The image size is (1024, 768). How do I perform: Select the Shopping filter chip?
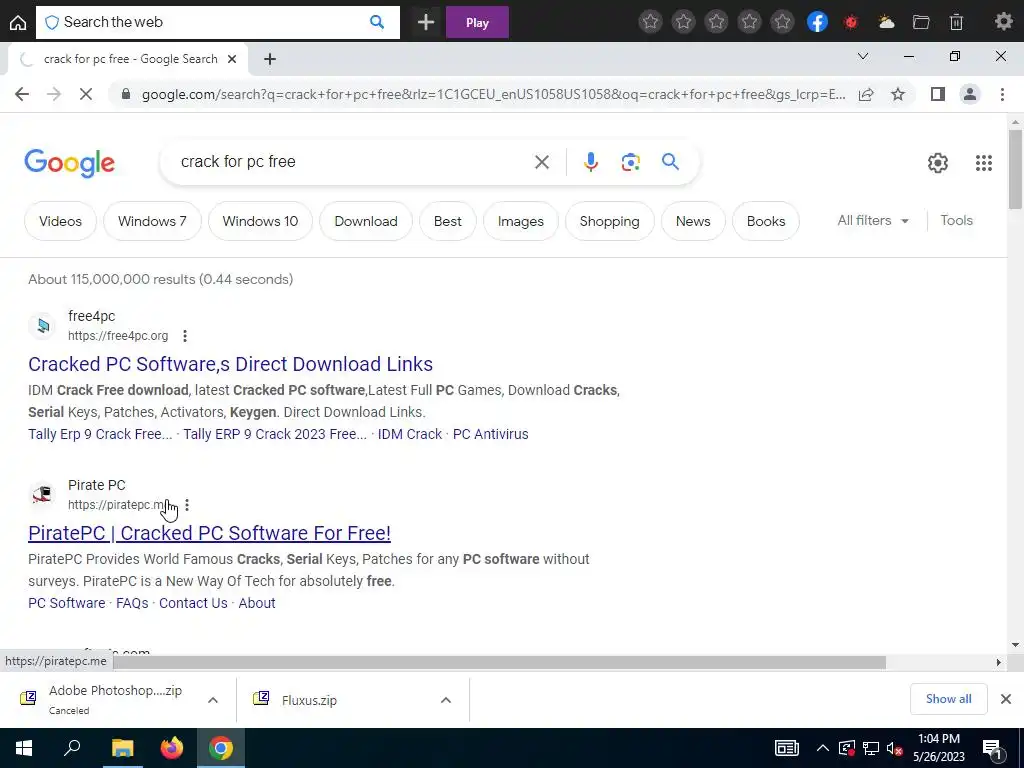(609, 221)
